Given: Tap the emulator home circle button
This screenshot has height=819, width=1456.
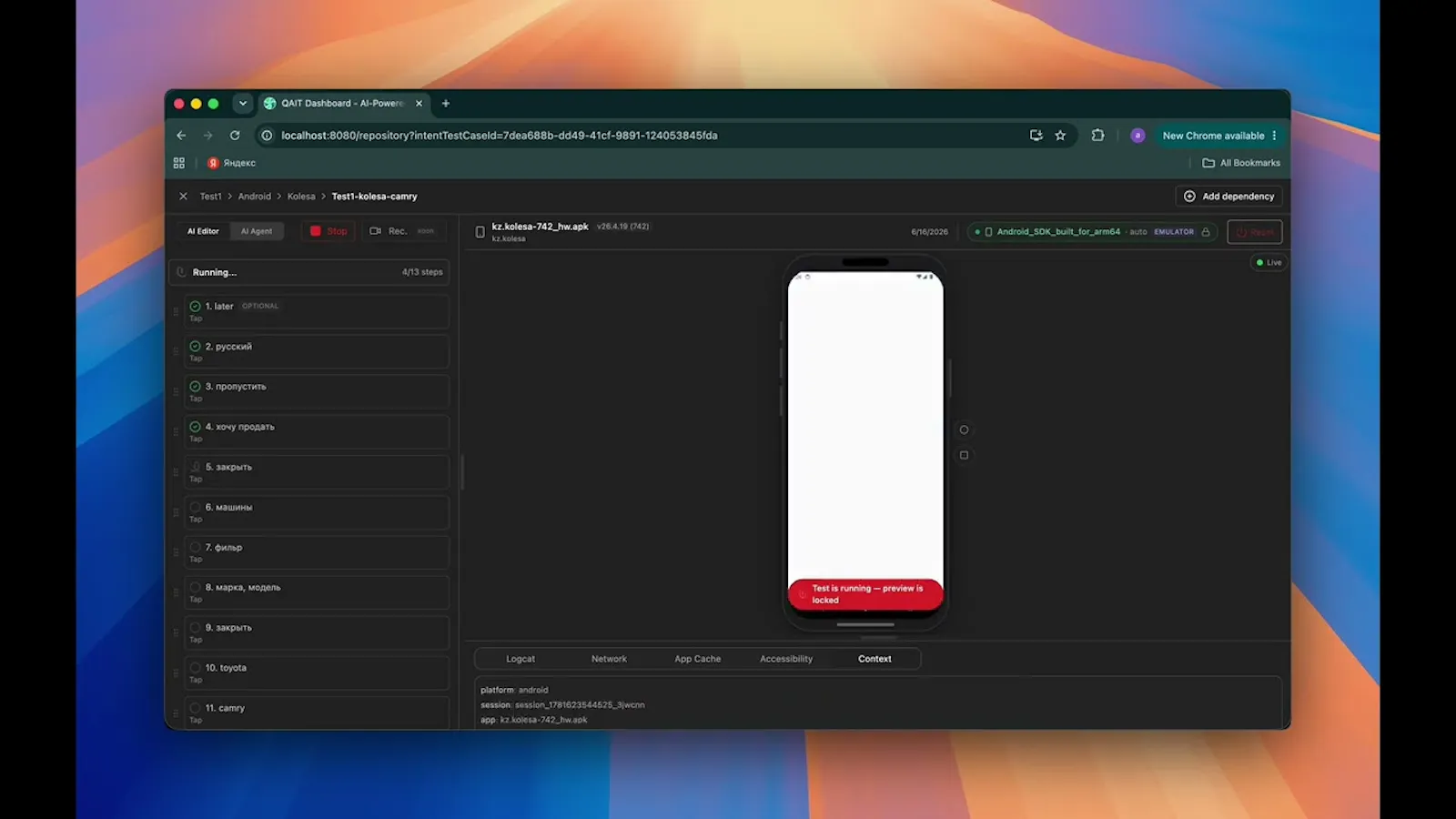Looking at the screenshot, I should pyautogui.click(x=964, y=430).
